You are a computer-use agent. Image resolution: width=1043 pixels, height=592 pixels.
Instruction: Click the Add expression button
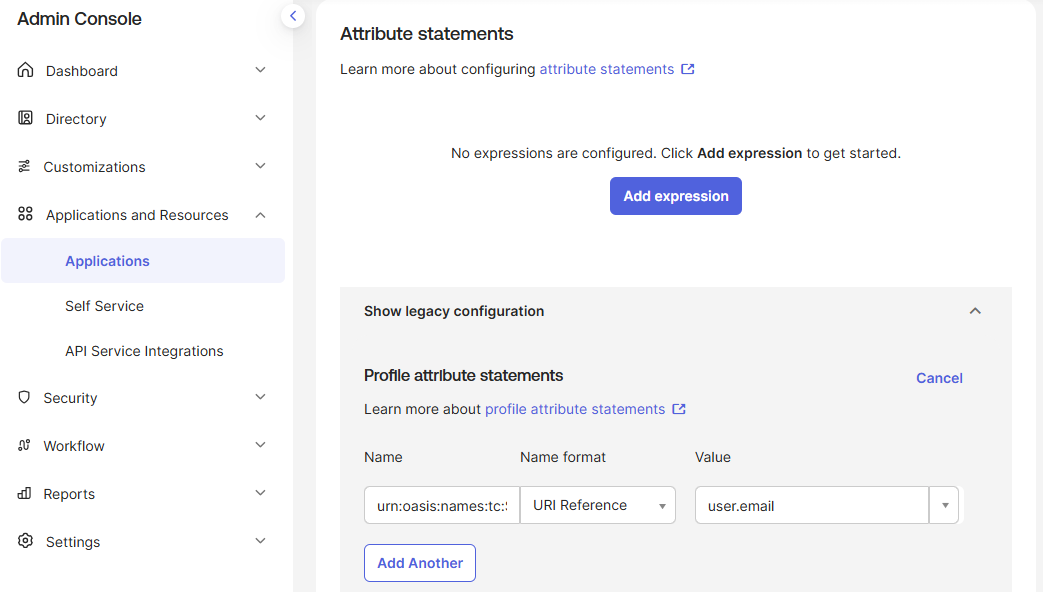pos(676,196)
